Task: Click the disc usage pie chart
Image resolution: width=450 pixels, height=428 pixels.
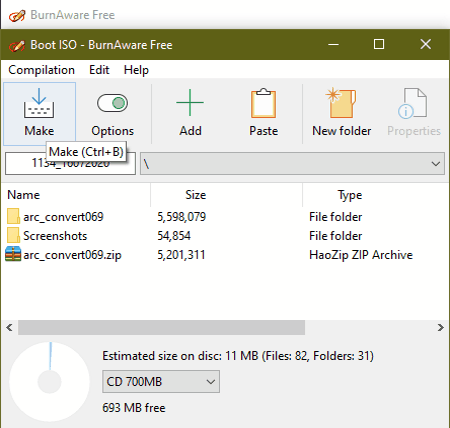Action: pyautogui.click(x=49, y=382)
